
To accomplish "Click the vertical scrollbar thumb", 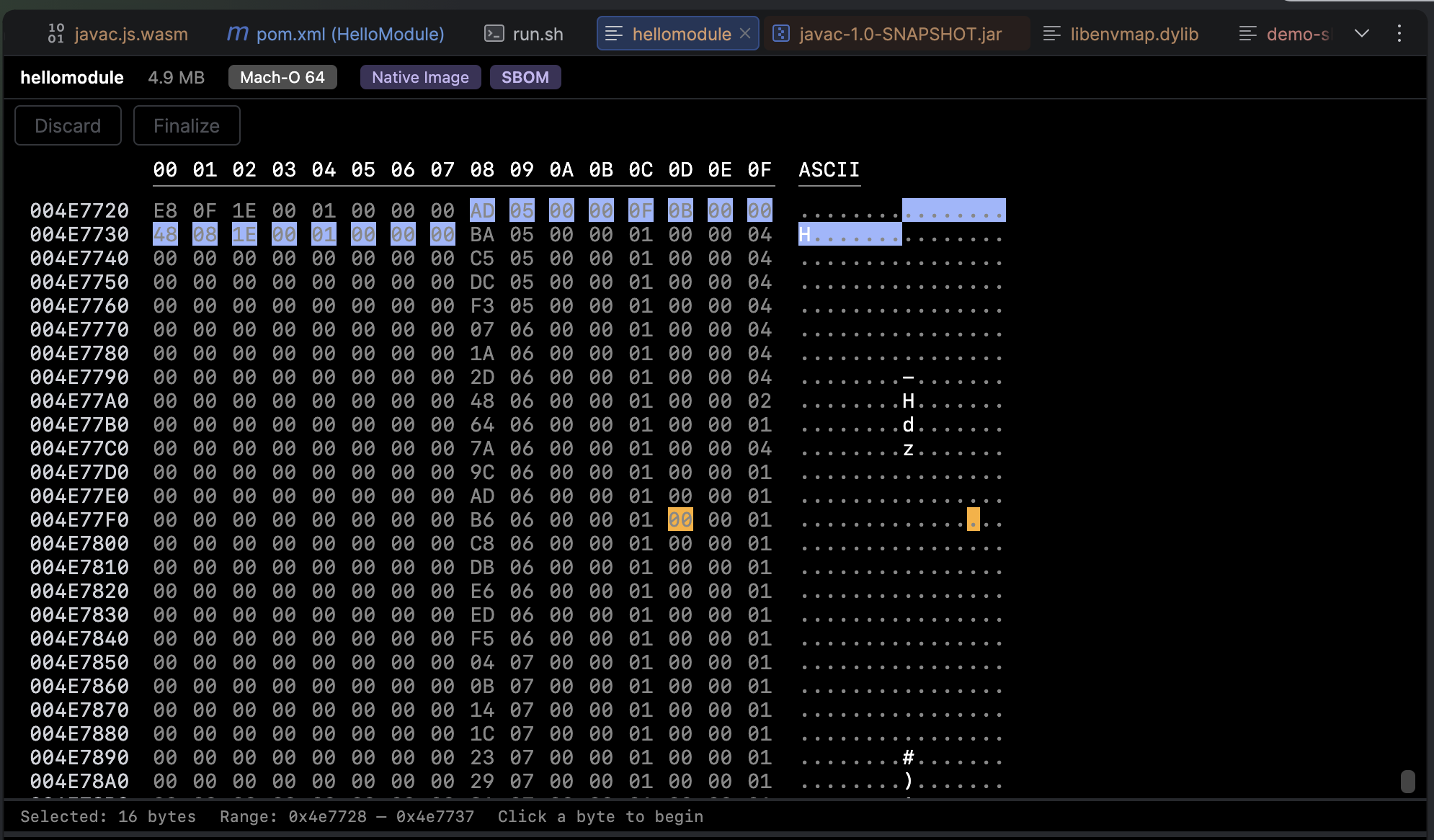I will point(1407,781).
